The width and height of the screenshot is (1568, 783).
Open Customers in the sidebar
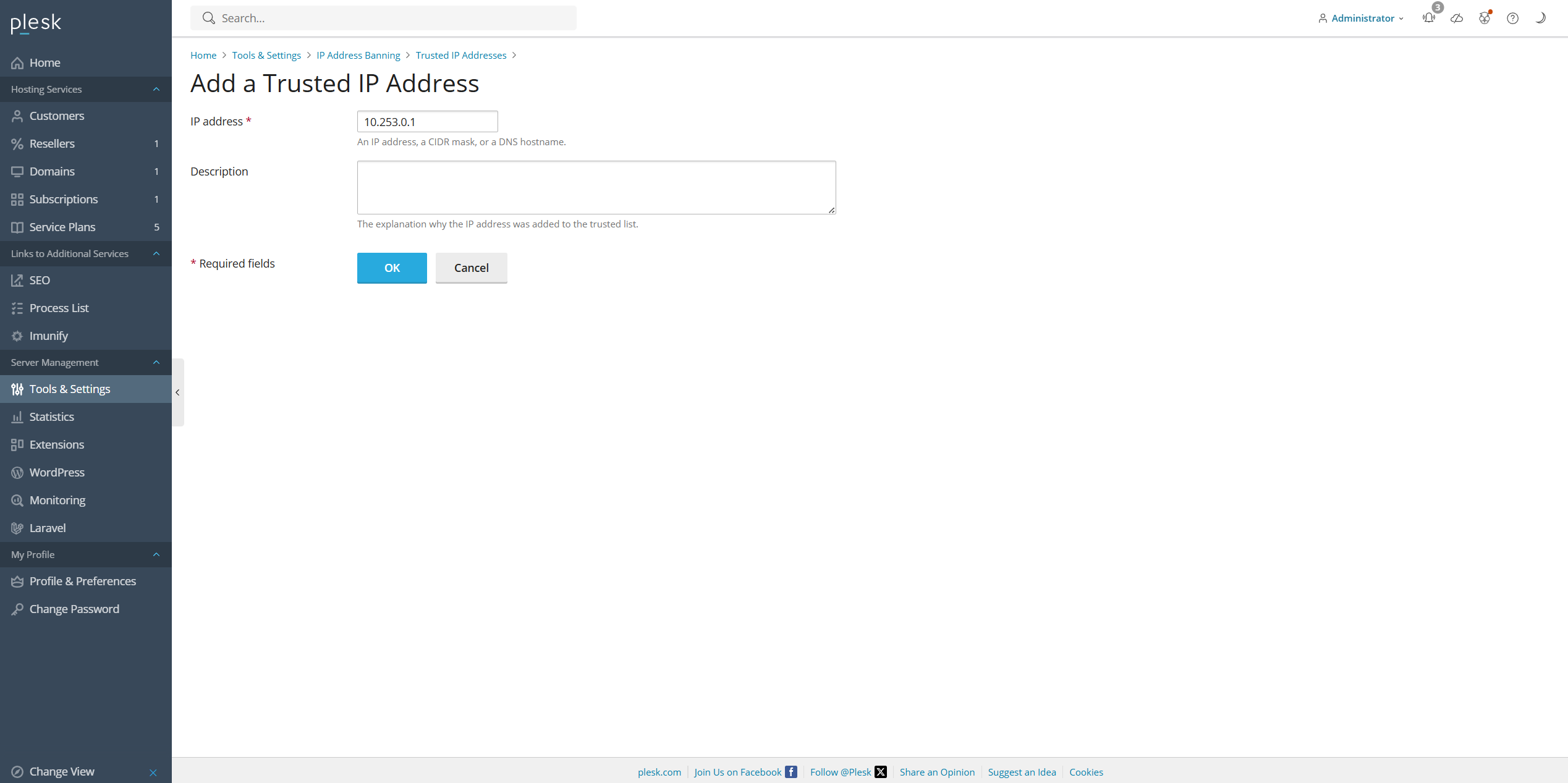point(86,116)
